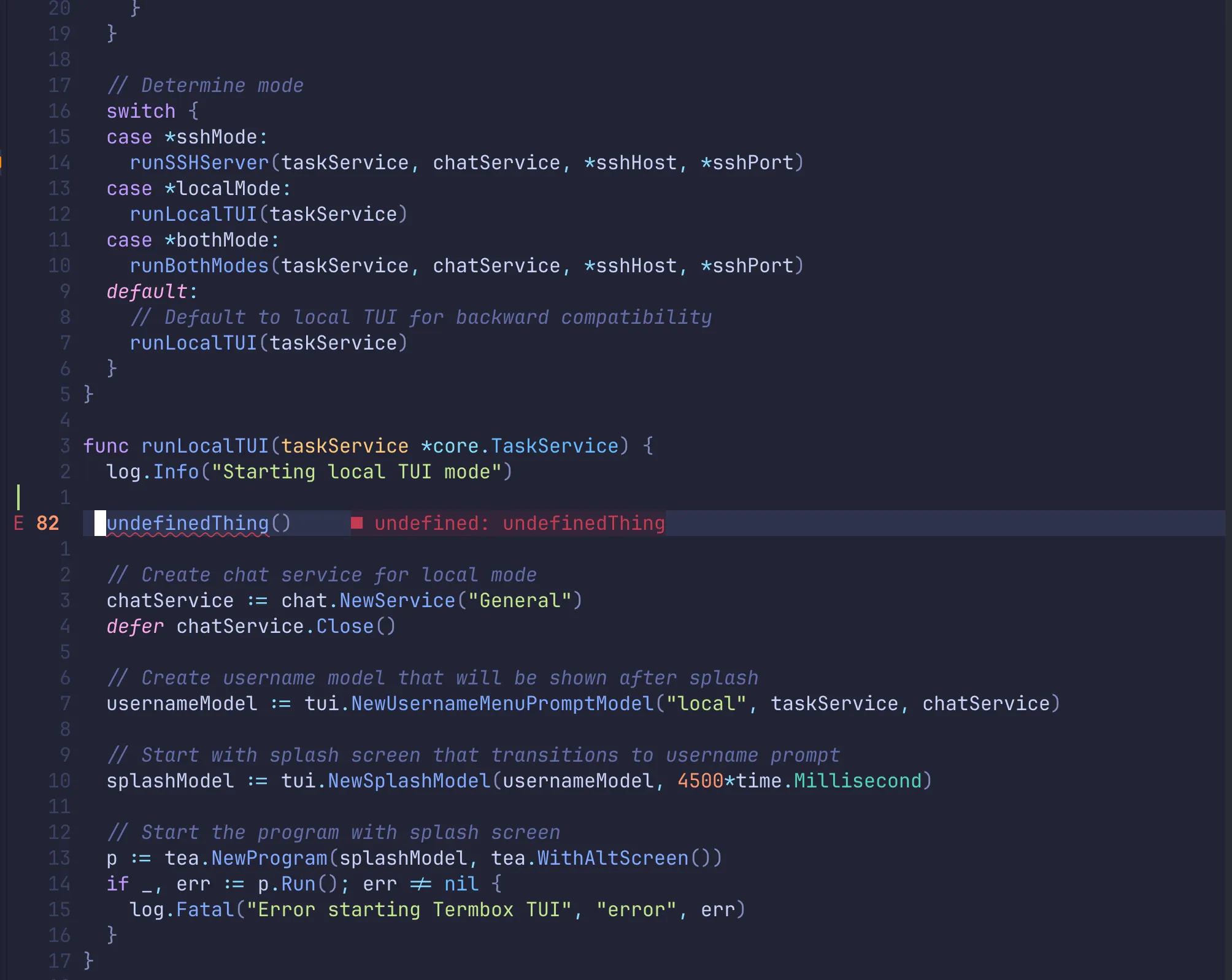Screen dimensions: 1232x980
Task: Click time.Millisecond constant
Action: 829,781
